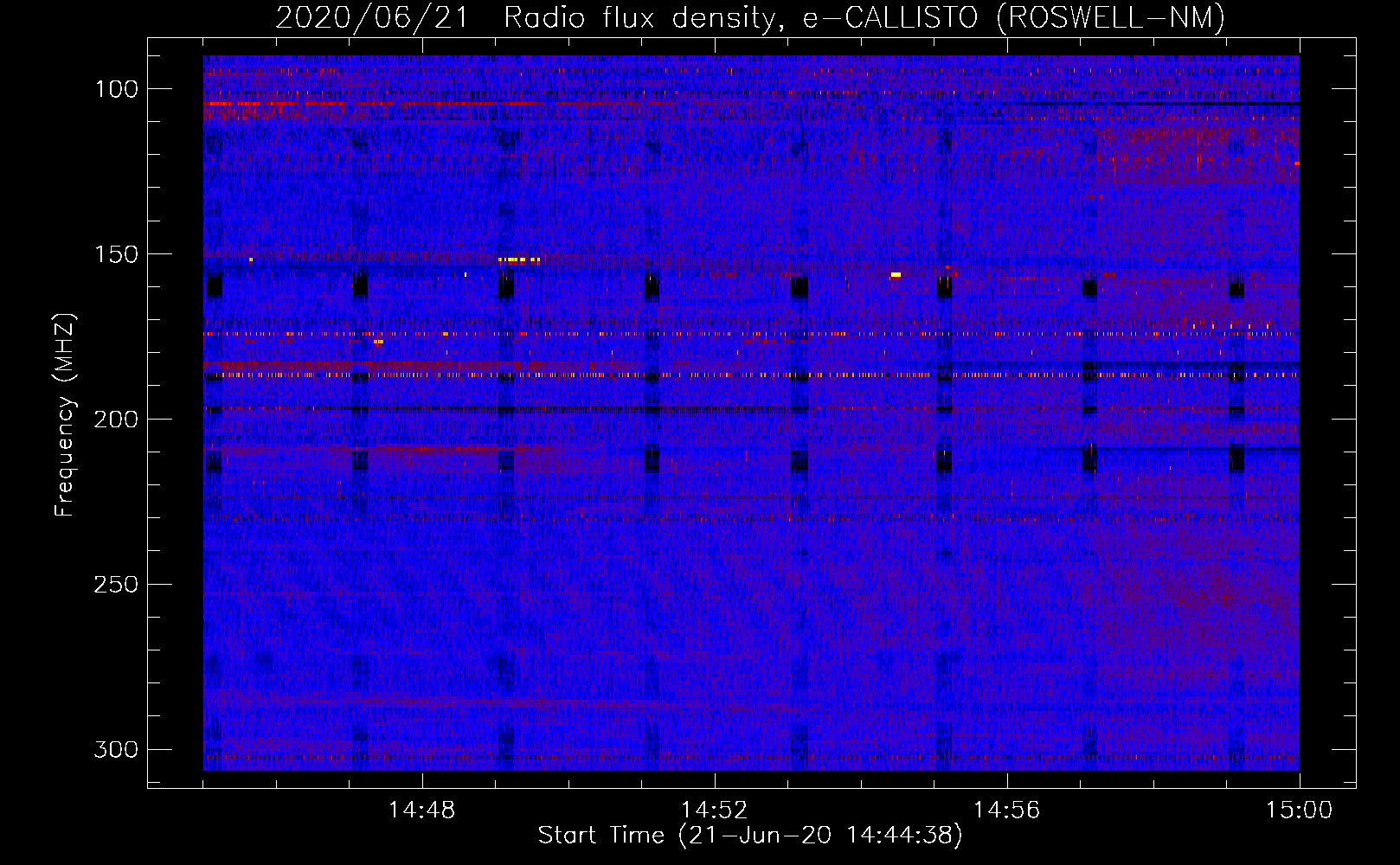Click the yellow spot near 156 MHz after 14:54
Viewport: 1400px width, 865px height.
pos(896,275)
